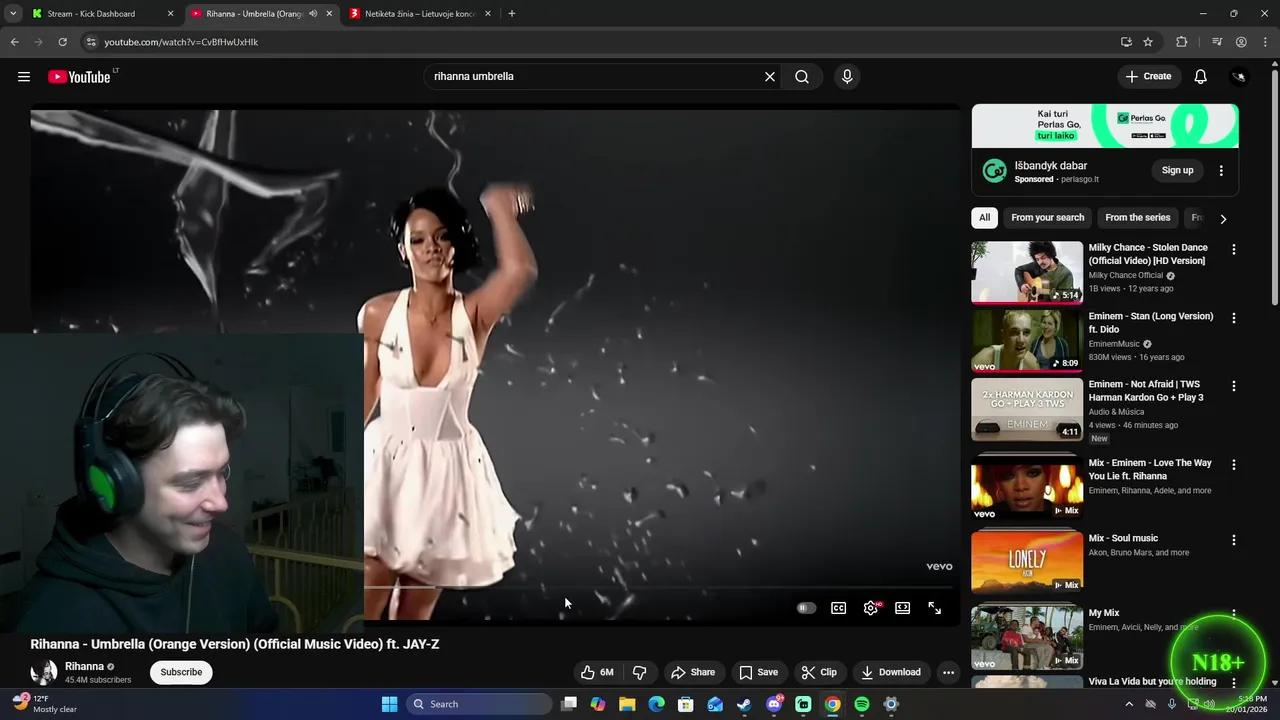Open Eminem Not Afraid TWS video
The height and width of the screenshot is (720, 1280).
pyautogui.click(x=1027, y=409)
